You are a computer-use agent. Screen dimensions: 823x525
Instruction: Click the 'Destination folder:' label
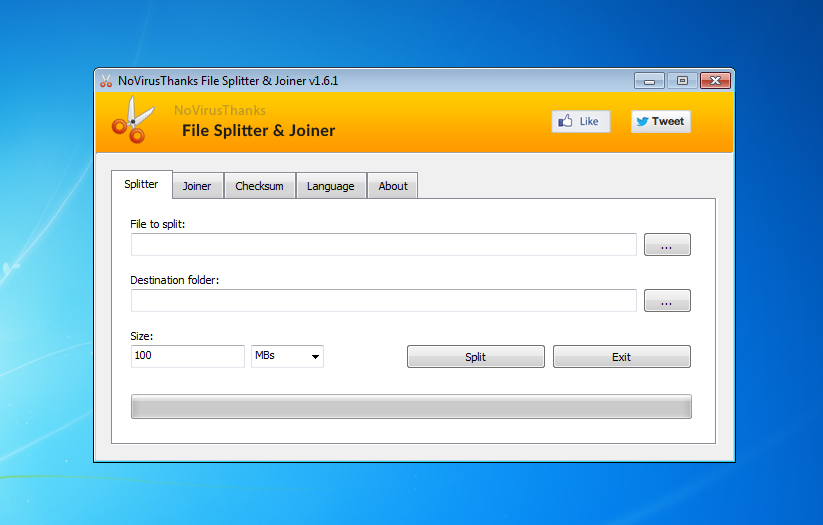(174, 280)
